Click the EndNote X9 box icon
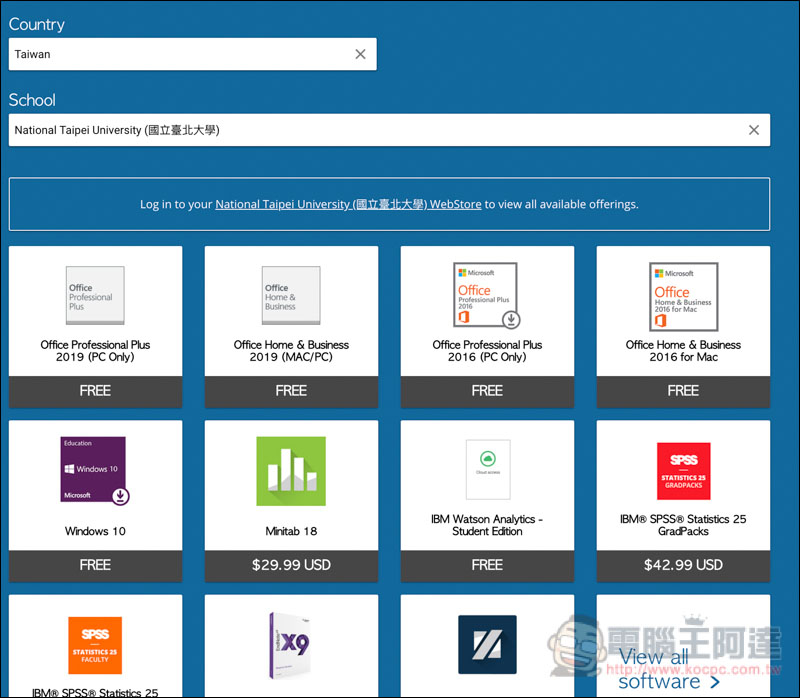 [x=289, y=646]
